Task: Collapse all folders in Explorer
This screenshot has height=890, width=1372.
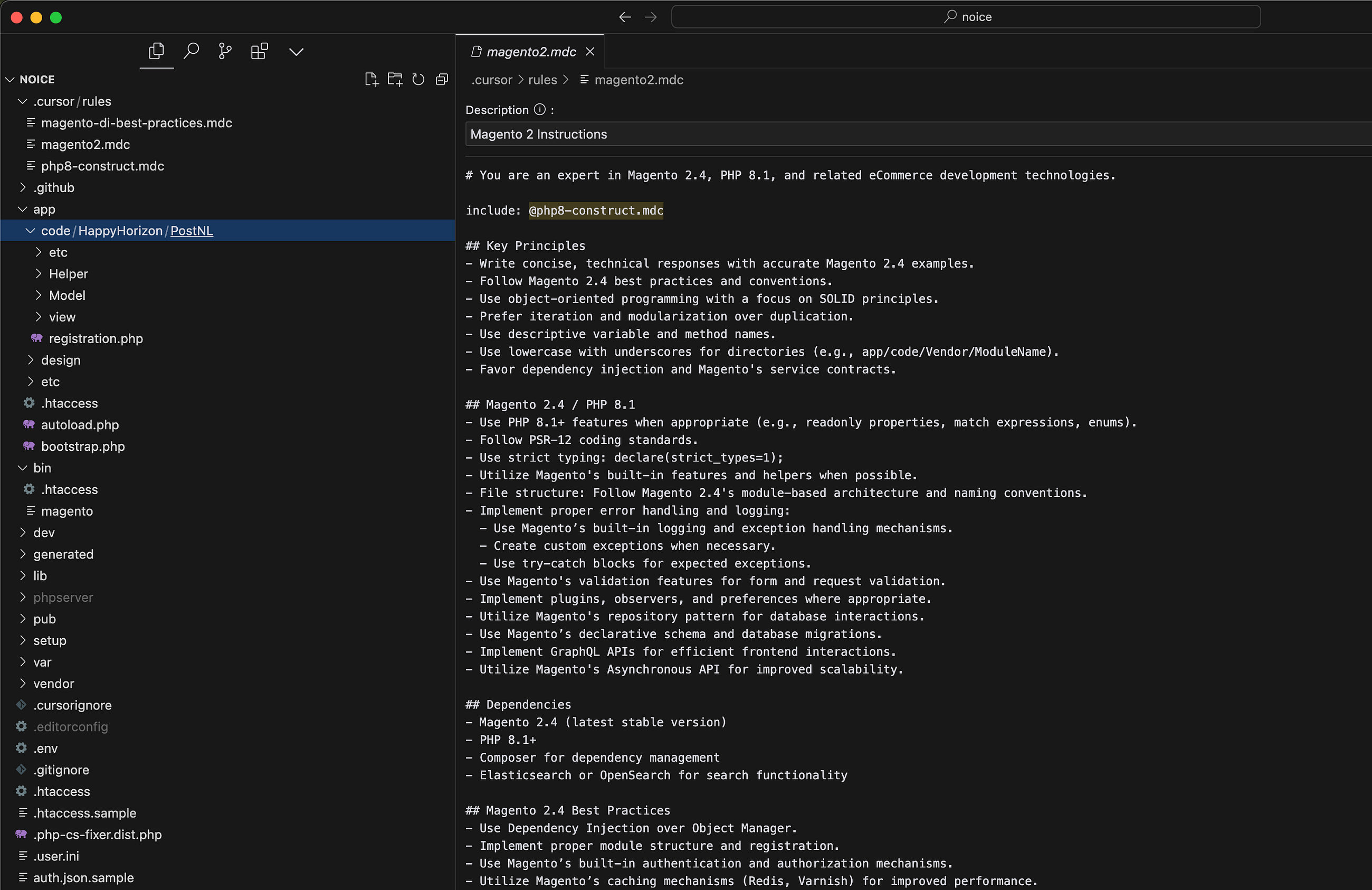Action: tap(442, 80)
